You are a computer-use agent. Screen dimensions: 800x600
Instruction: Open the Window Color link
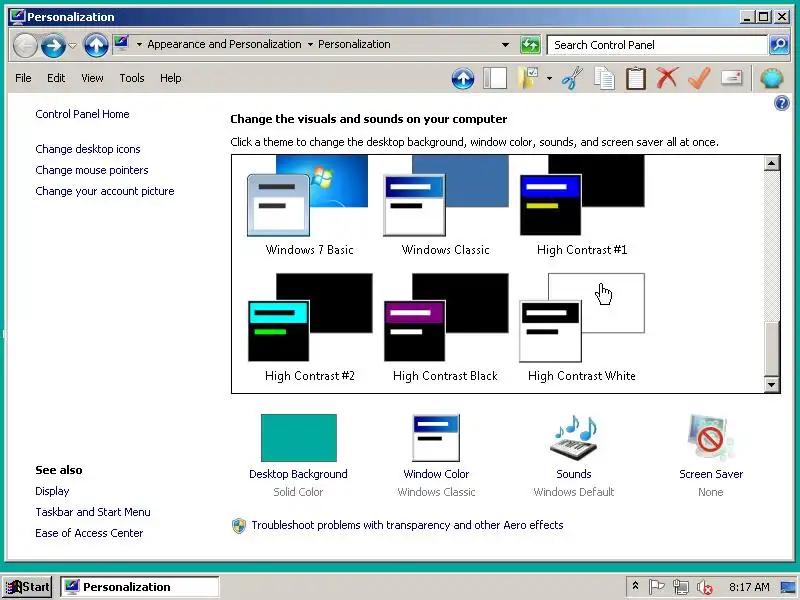coord(436,474)
